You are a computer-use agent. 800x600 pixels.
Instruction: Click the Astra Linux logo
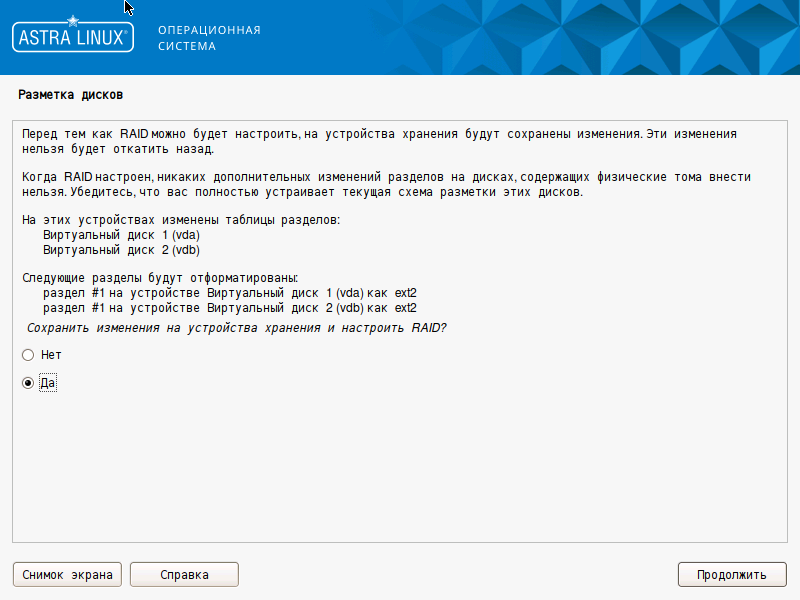click(x=71, y=38)
